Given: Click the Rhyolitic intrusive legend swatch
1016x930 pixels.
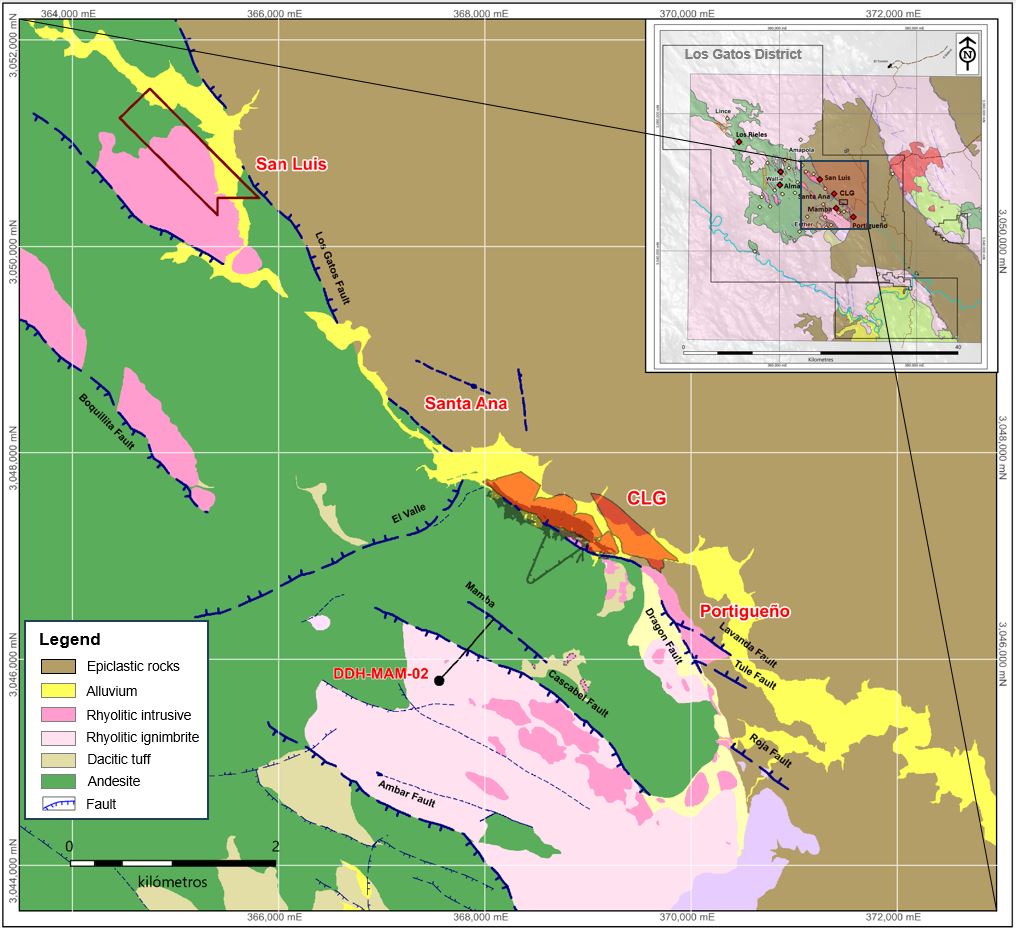Looking at the screenshot, I should click(58, 714).
